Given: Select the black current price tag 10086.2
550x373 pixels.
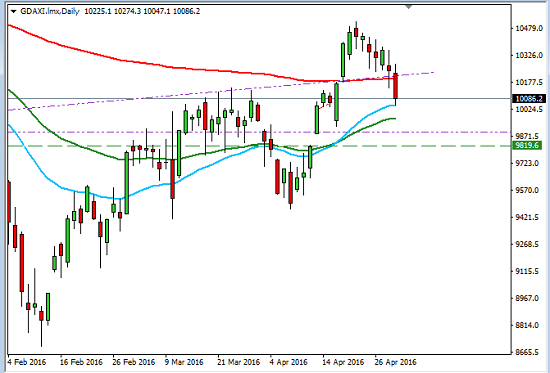Looking at the screenshot, I should (528, 99).
